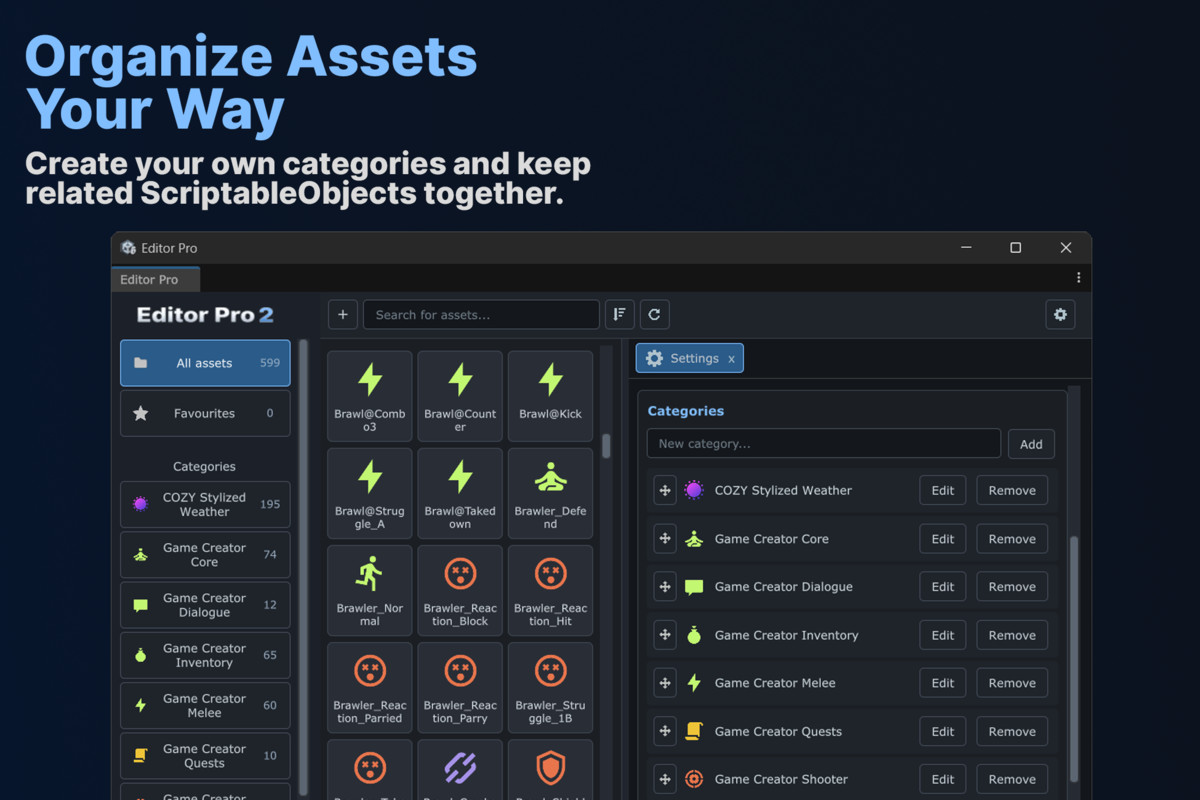This screenshot has width=1200, height=800.
Task: Click move handle for Game Creator Core
Action: click(x=665, y=538)
